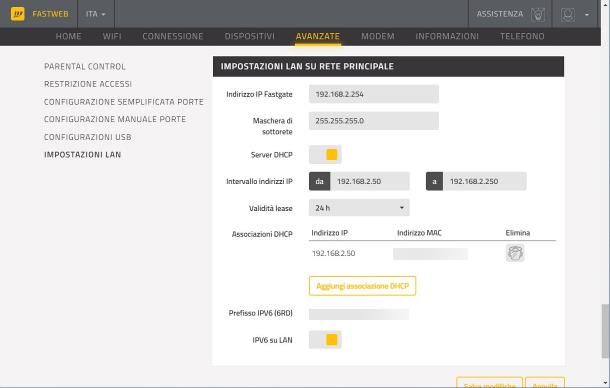Open the ITA language dropdown
610x388 pixels.
tap(96, 14)
